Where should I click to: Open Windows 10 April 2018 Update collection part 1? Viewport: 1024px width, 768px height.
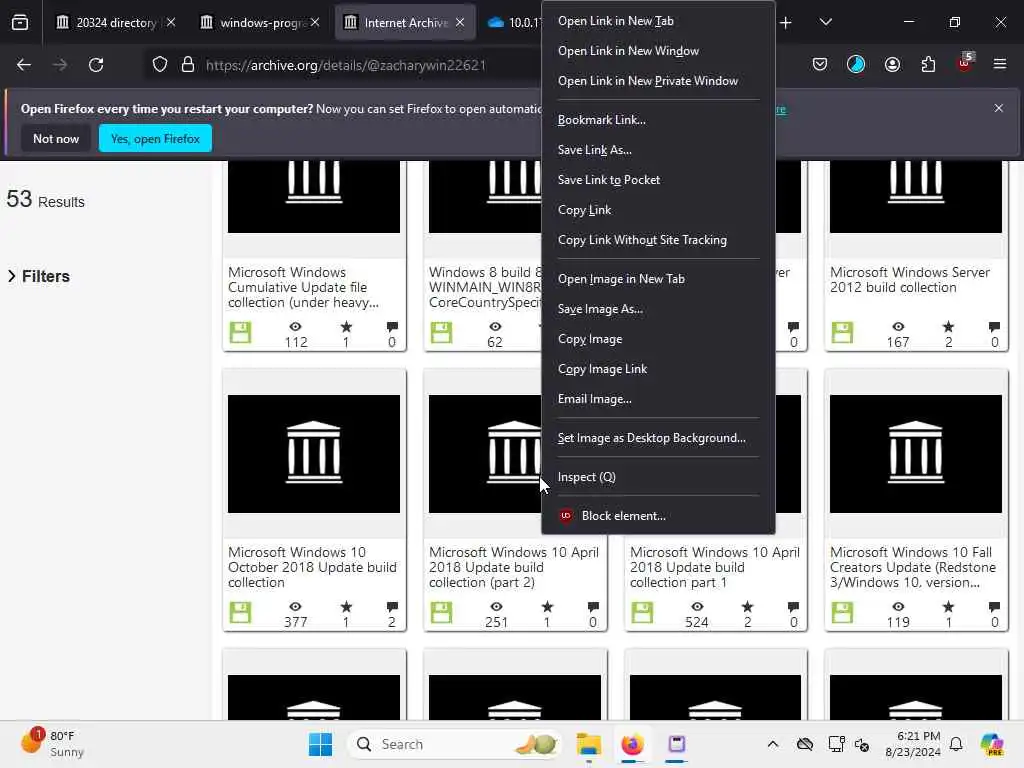coord(714,567)
